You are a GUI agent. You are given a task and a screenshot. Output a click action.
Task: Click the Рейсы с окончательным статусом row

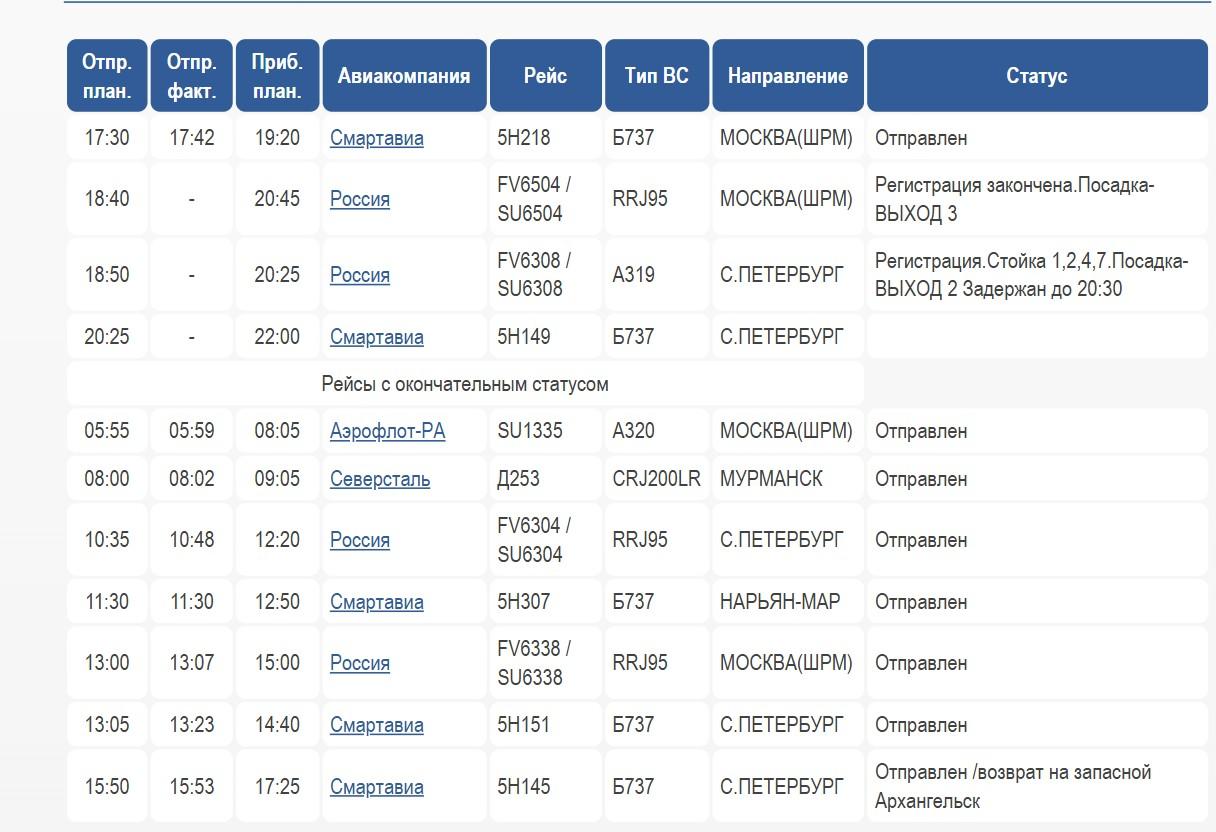tap(465, 384)
